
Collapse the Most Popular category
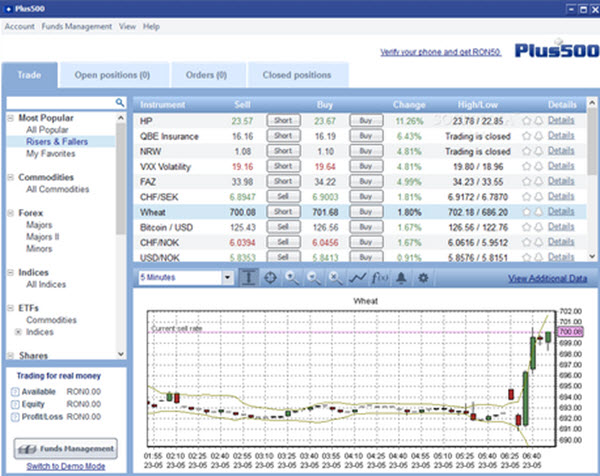(x=11, y=118)
